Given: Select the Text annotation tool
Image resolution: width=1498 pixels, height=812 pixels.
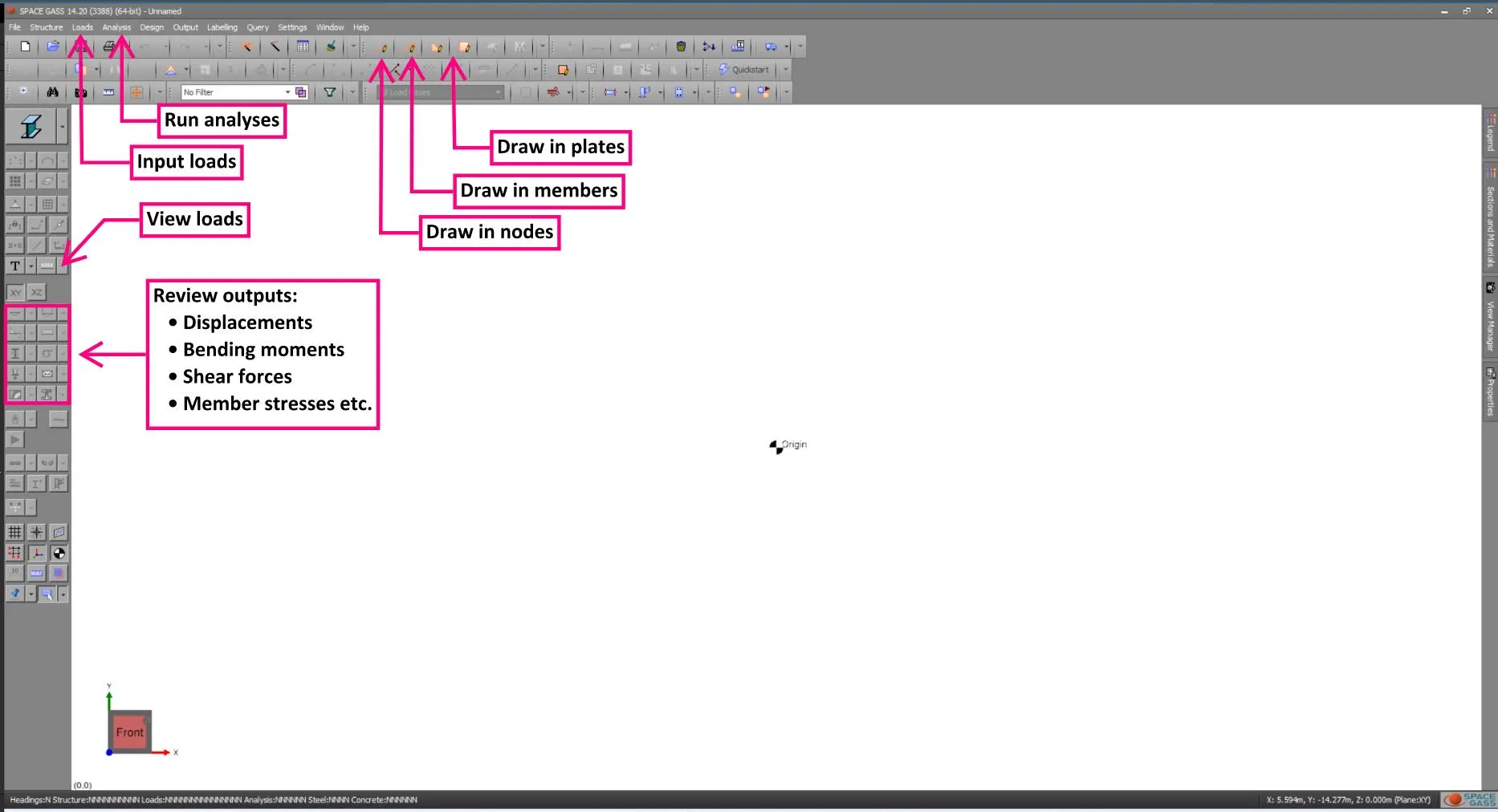Looking at the screenshot, I should 14,266.
